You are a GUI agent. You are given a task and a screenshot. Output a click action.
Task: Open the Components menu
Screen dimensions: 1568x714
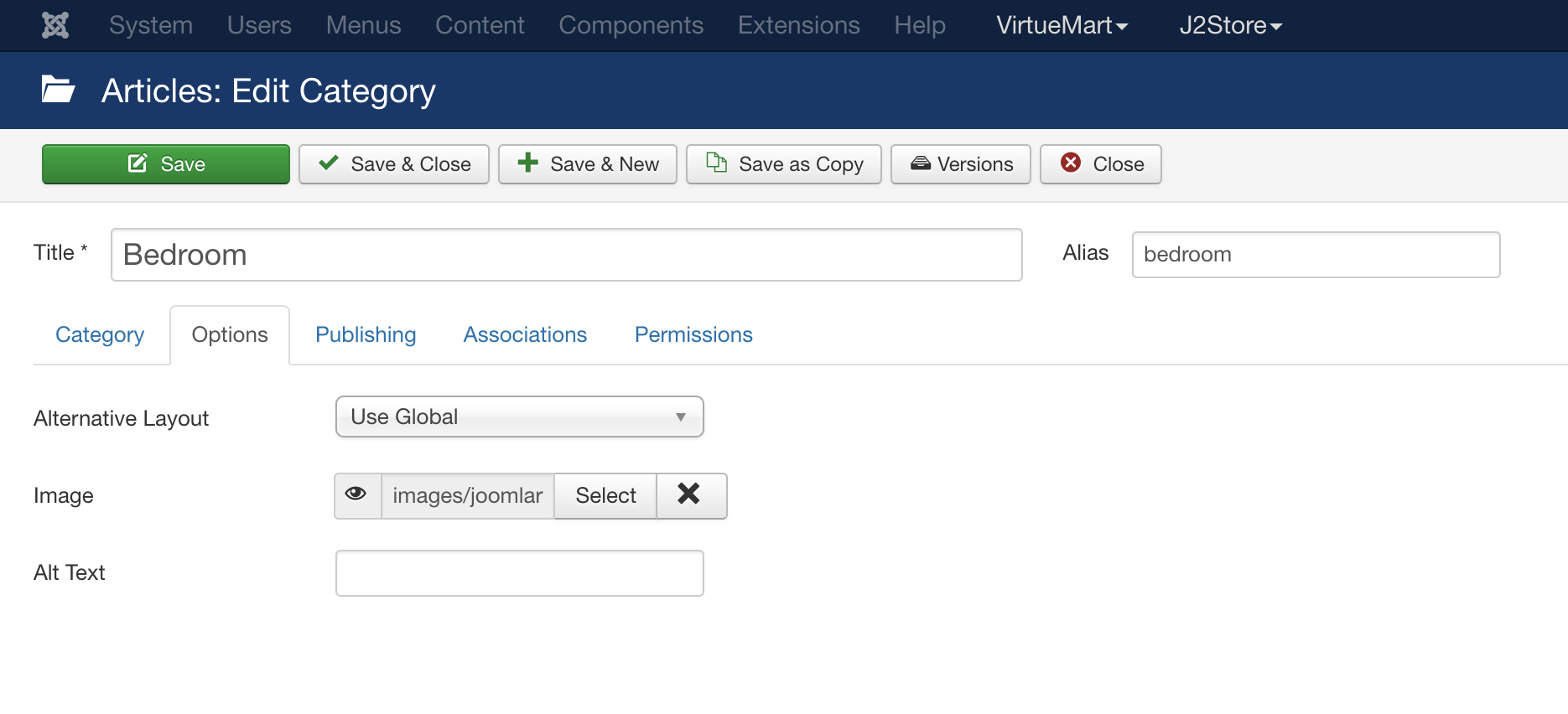click(631, 25)
